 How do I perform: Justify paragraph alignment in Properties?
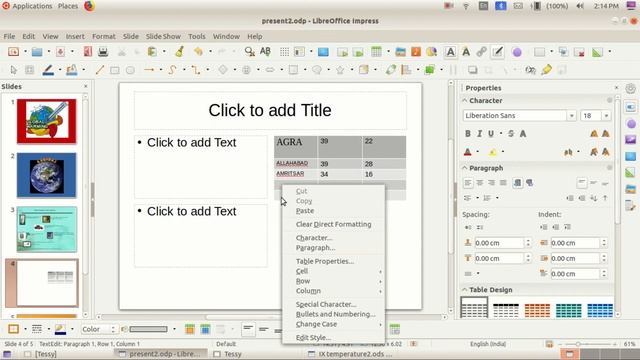(x=503, y=183)
